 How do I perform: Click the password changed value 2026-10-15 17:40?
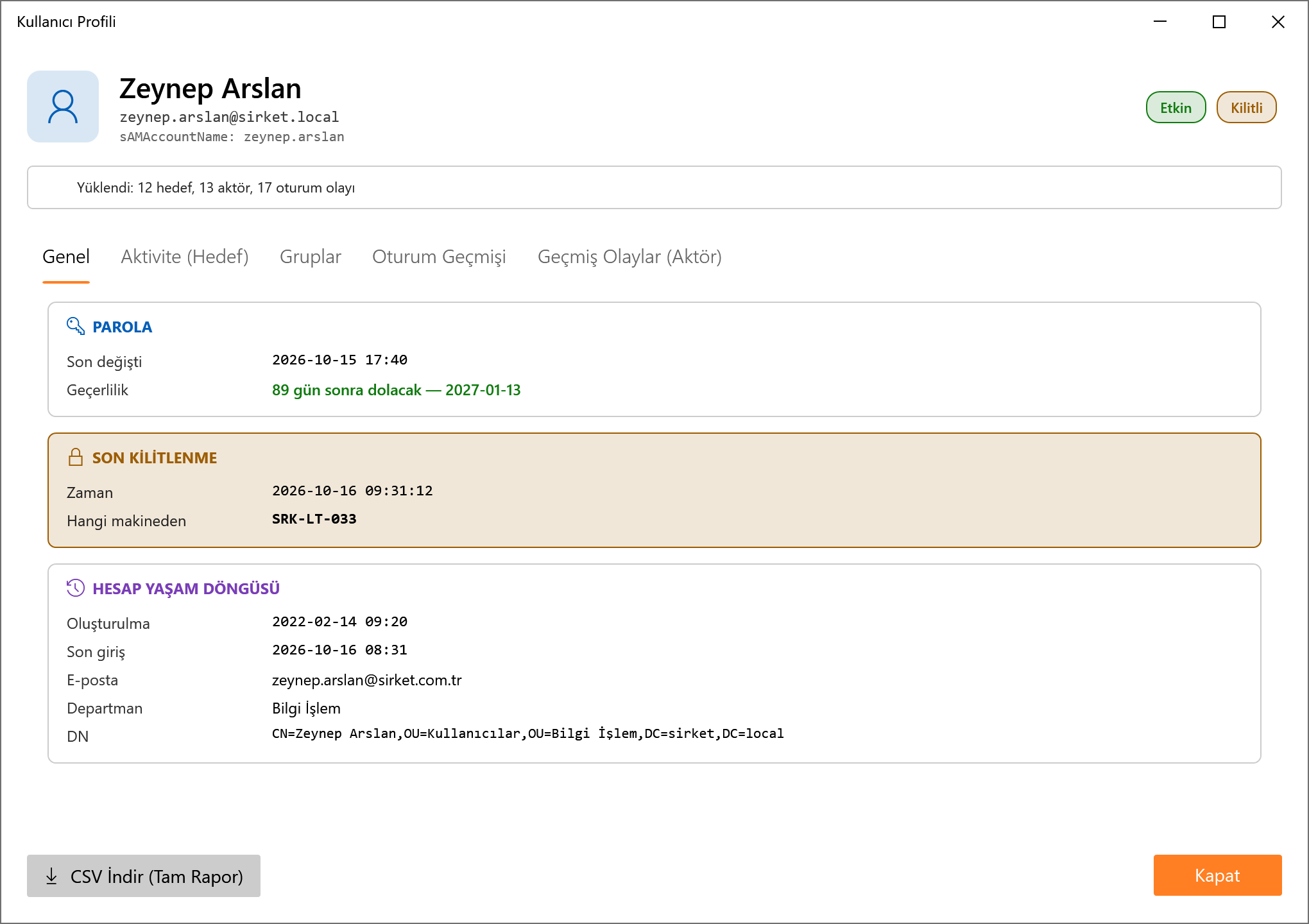(x=339, y=360)
